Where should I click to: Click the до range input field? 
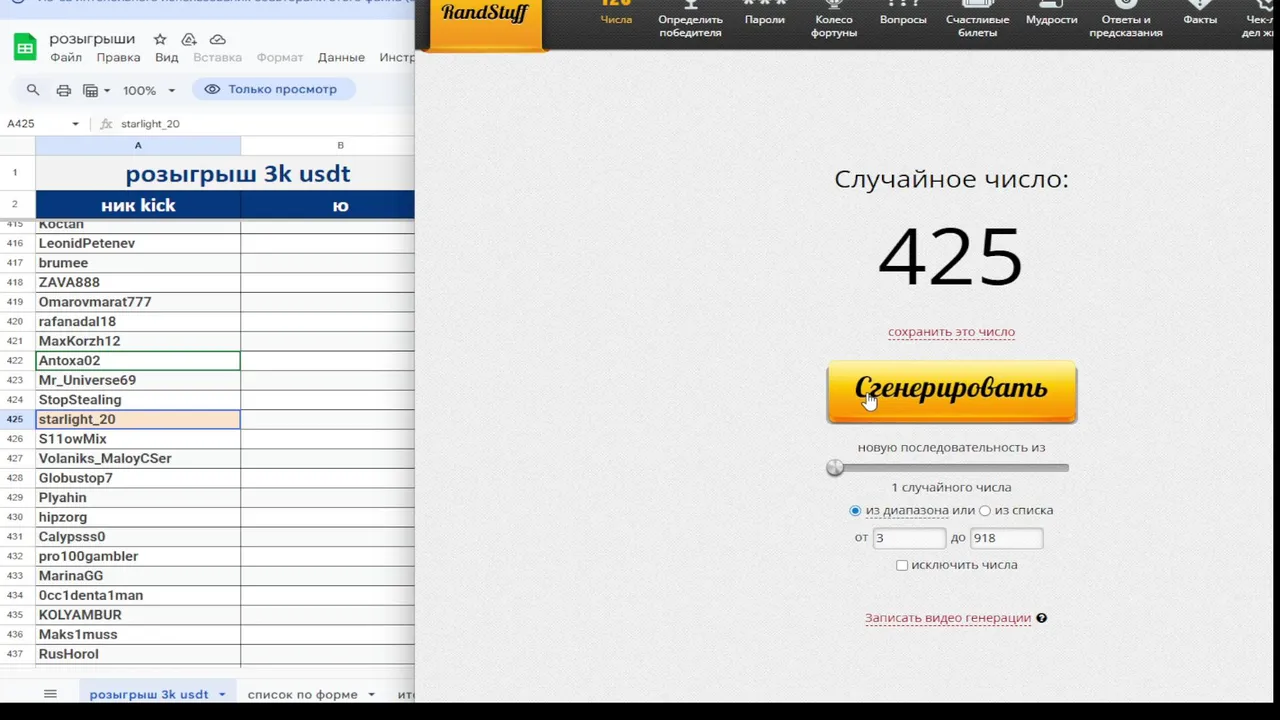[x=1006, y=538]
